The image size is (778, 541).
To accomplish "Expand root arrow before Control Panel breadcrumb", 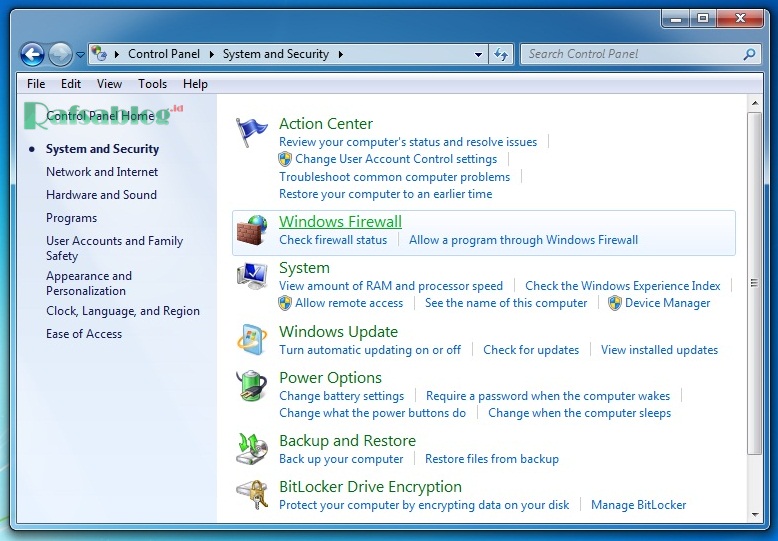I will (x=117, y=54).
